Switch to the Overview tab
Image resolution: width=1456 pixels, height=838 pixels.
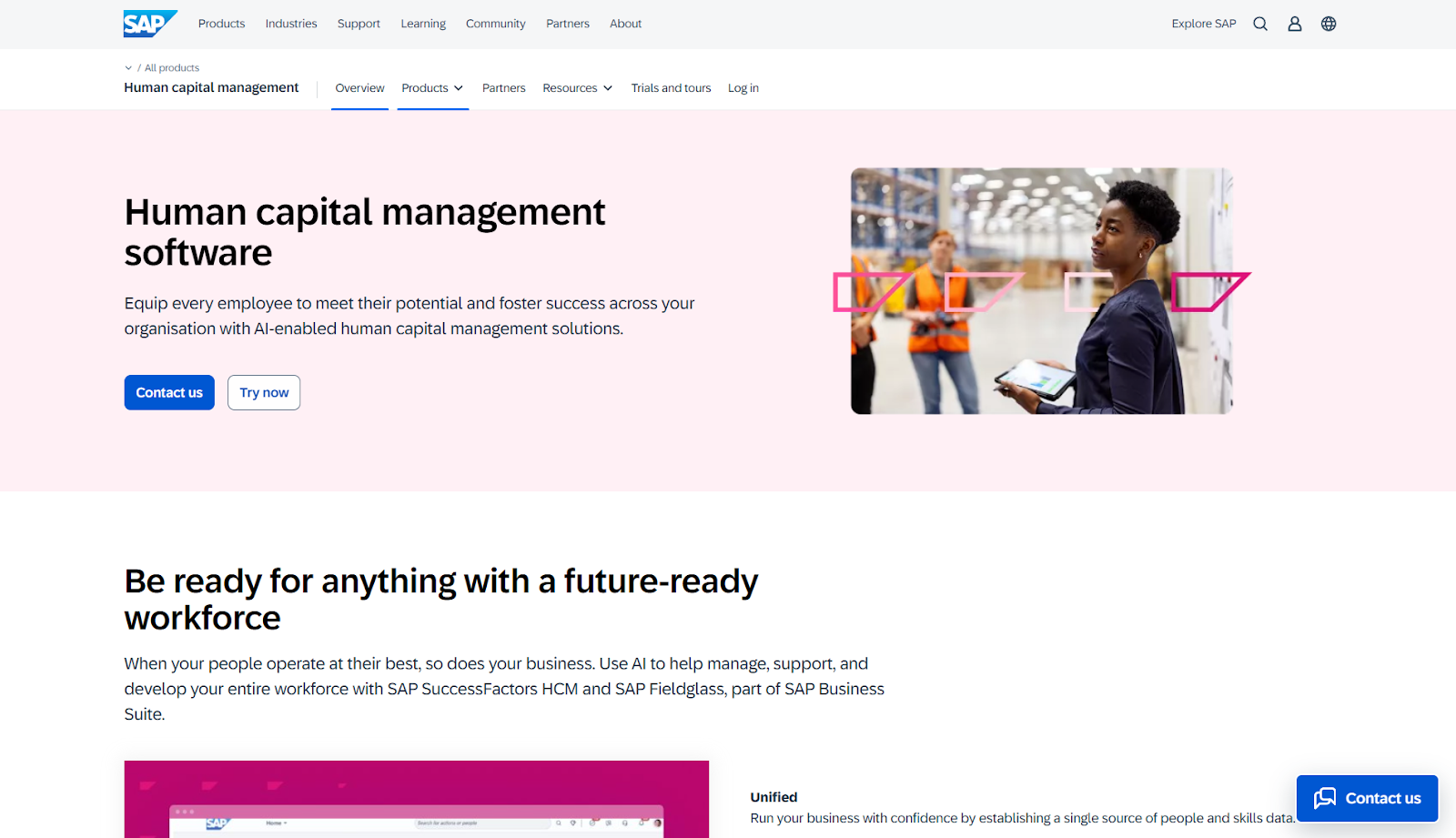coord(359,88)
